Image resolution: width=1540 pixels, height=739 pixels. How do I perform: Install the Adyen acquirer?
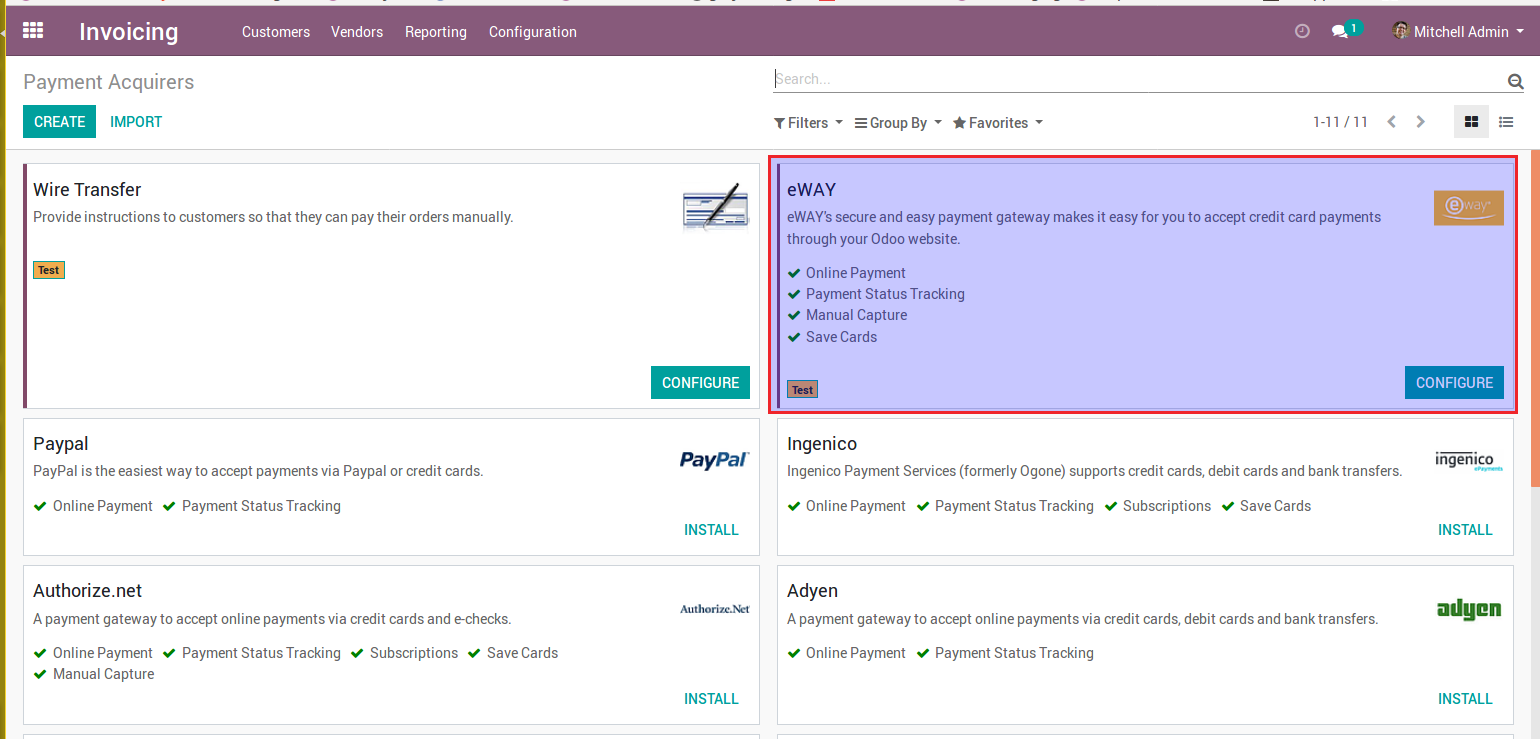pyautogui.click(x=1466, y=699)
